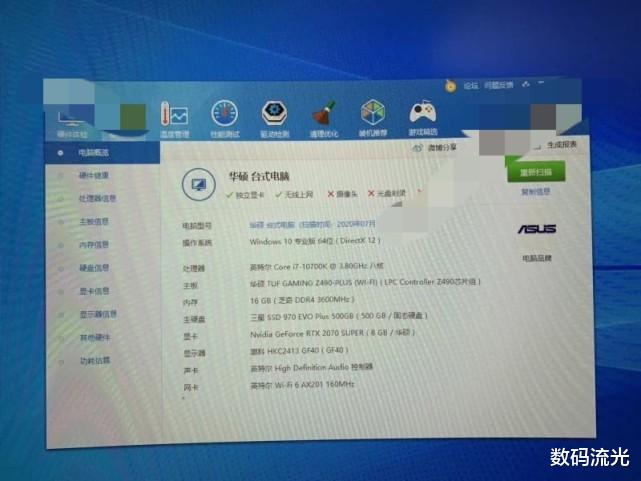Image resolution: width=641 pixels, height=481 pixels.
Task: Minimize the window with the dash button
Action: 541,83
